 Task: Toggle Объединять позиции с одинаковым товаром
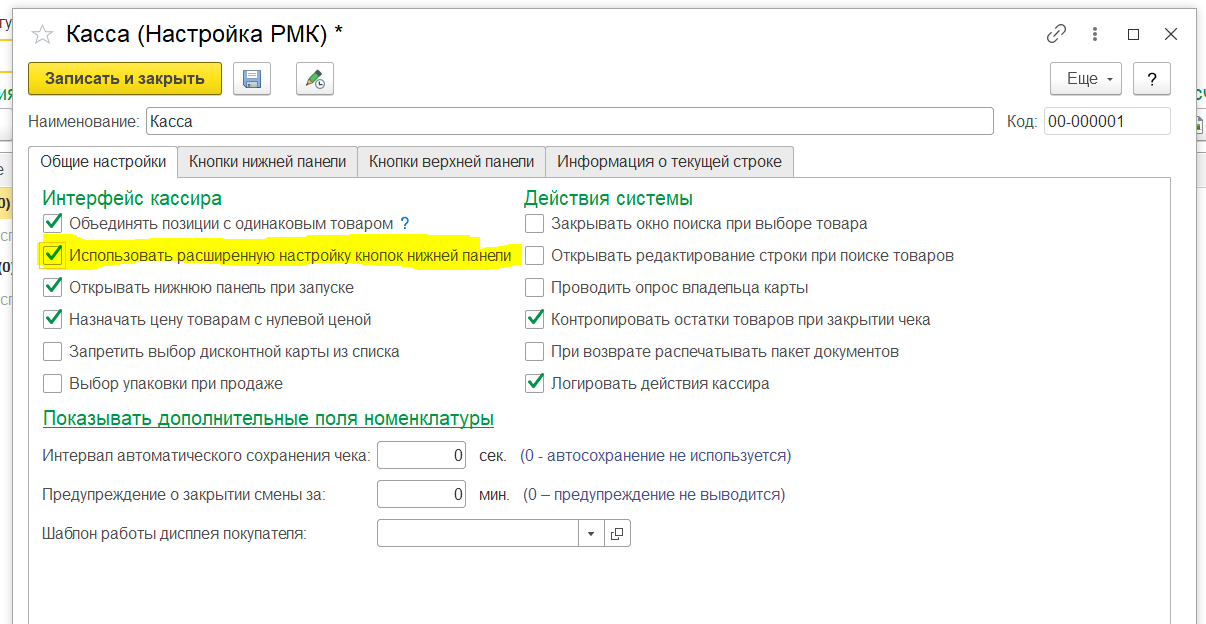tap(53, 224)
